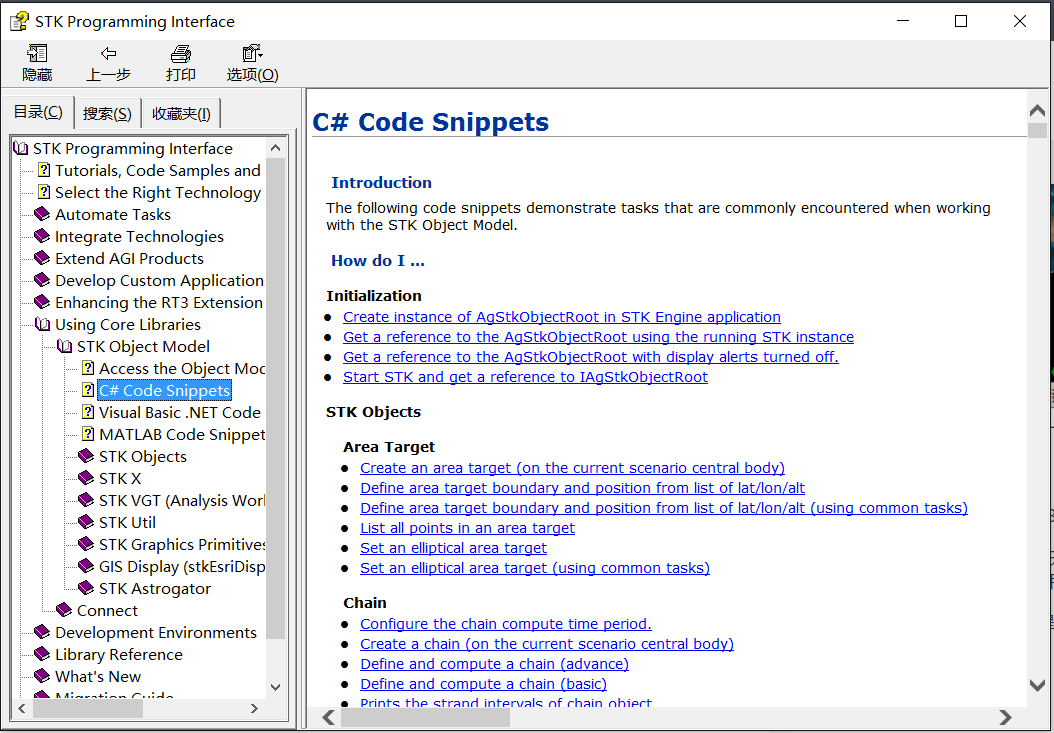Open Create an area target link

coord(572,468)
